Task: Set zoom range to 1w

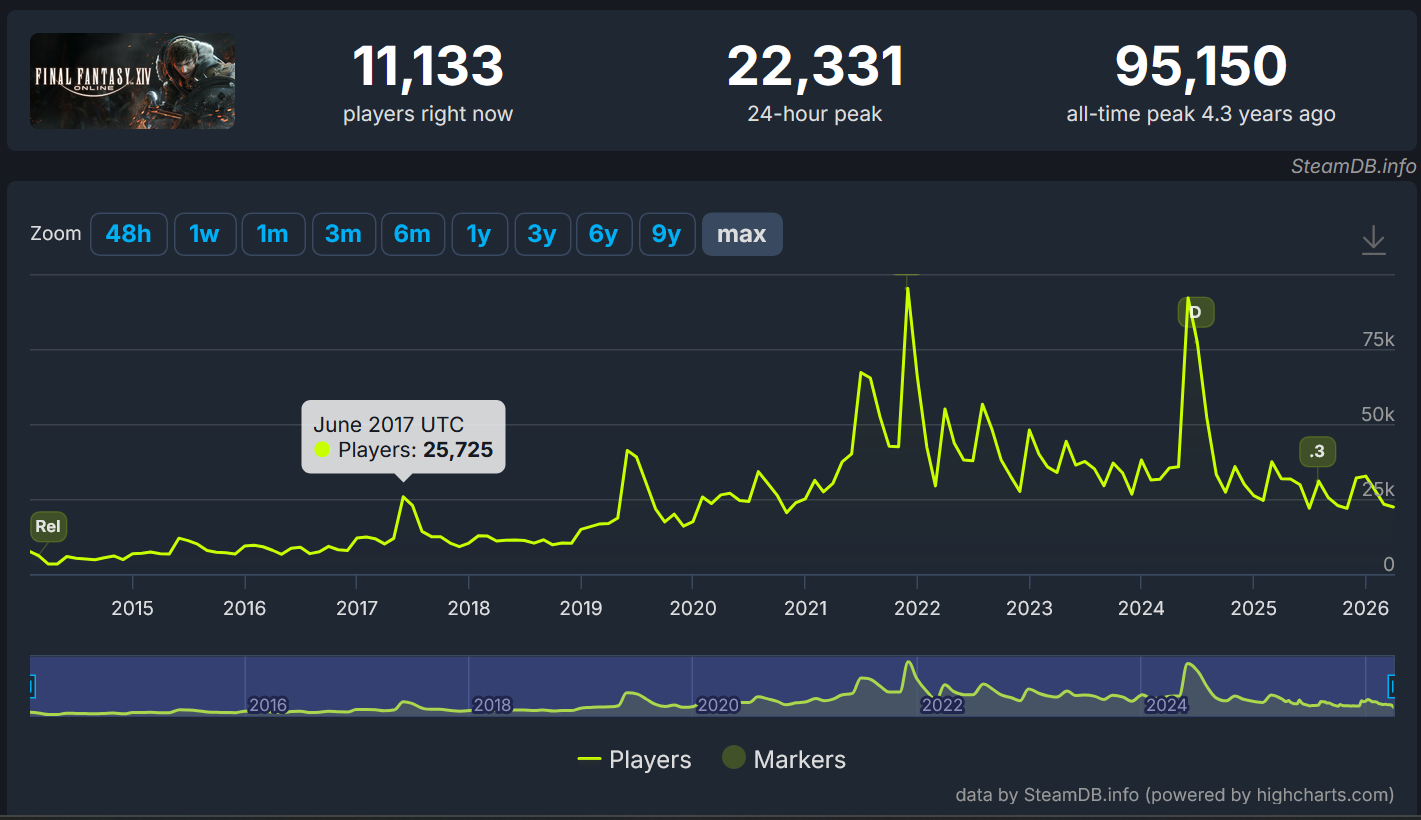Action: [204, 234]
